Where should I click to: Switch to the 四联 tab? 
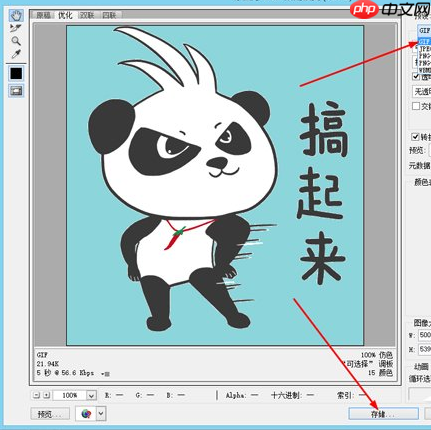point(109,15)
